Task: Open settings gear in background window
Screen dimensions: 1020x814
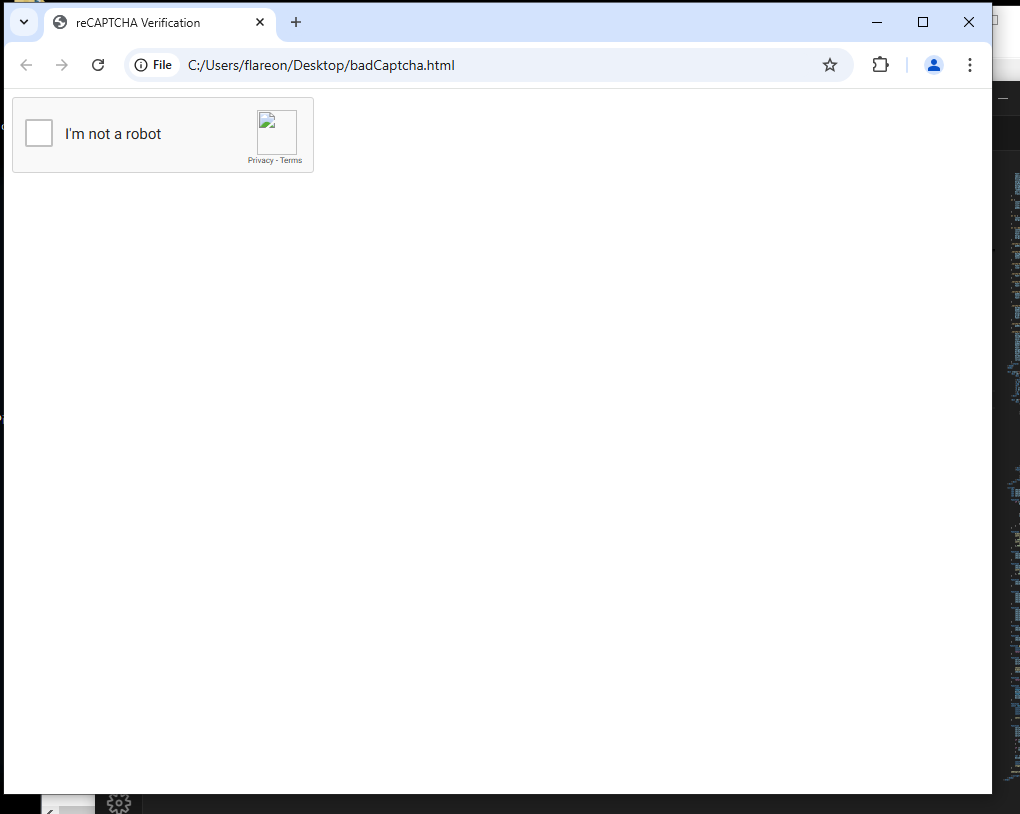Action: [118, 804]
